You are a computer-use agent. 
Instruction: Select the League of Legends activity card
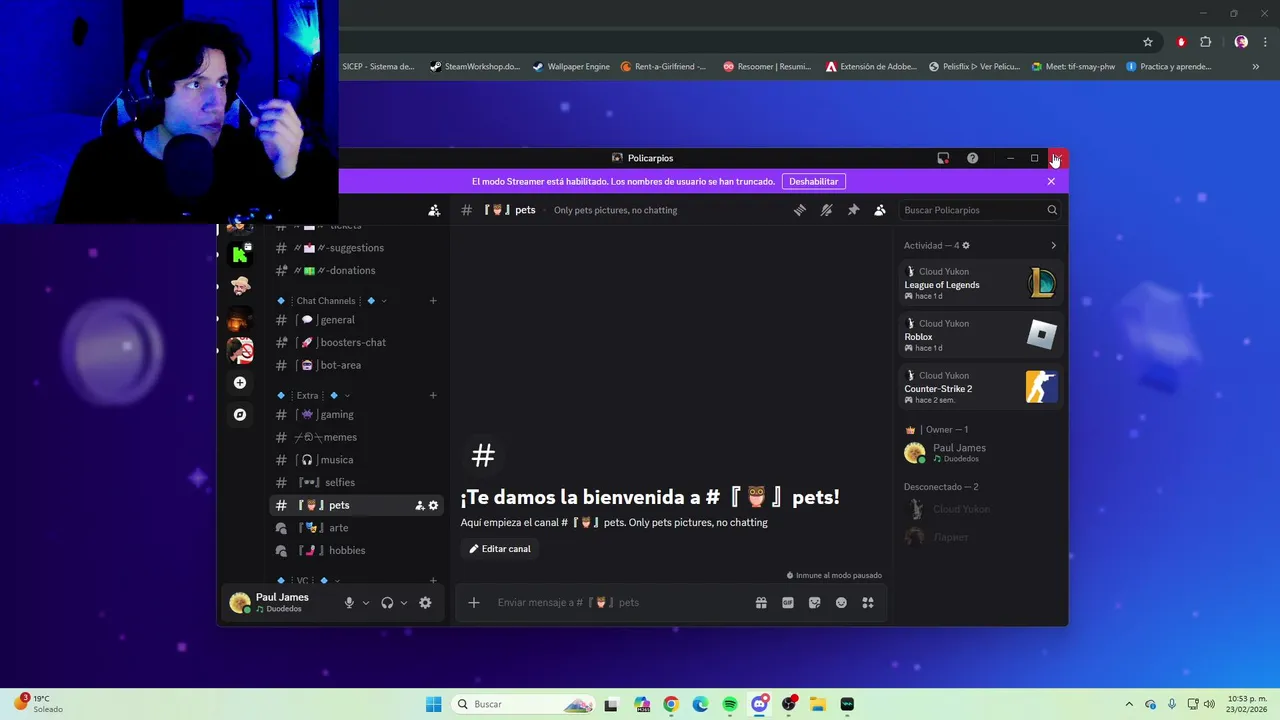tap(980, 284)
